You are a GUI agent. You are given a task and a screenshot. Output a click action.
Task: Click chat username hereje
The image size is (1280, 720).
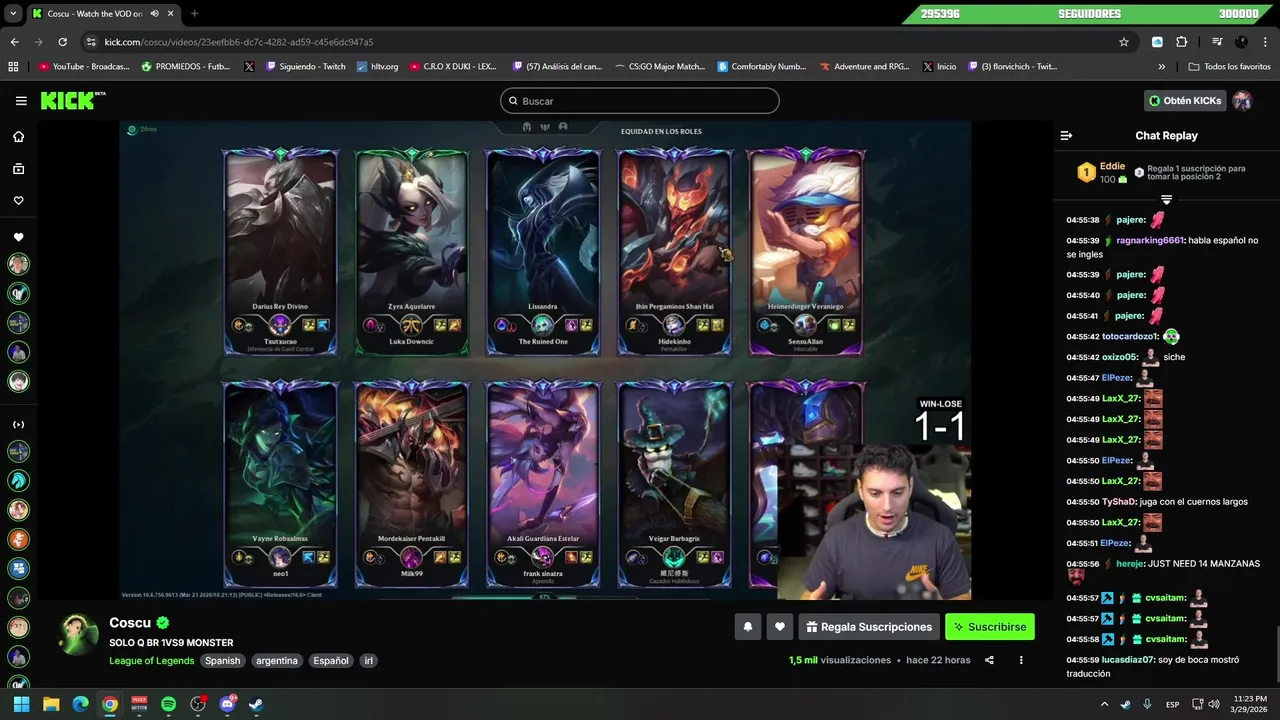tap(1130, 564)
